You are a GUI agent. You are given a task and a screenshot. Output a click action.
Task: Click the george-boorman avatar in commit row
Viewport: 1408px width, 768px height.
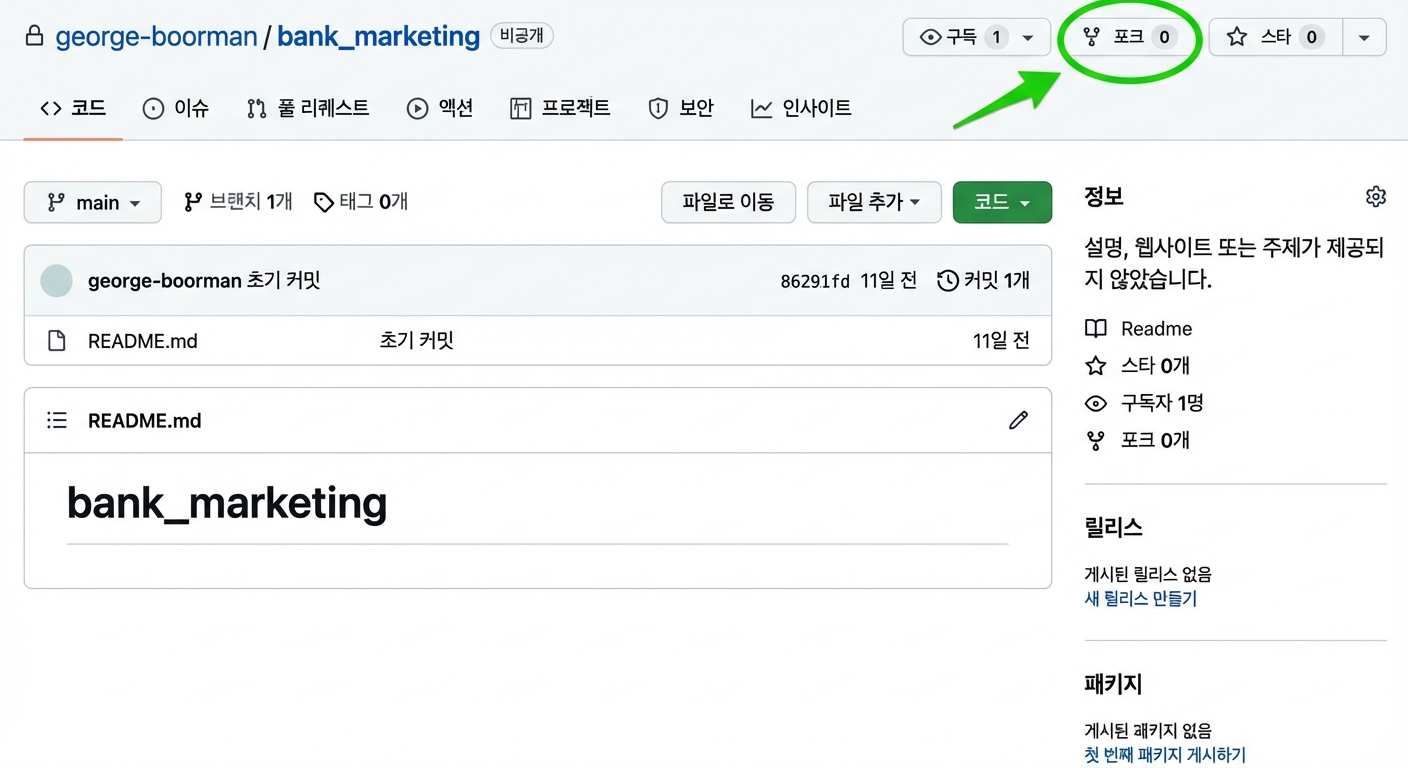pyautogui.click(x=56, y=281)
